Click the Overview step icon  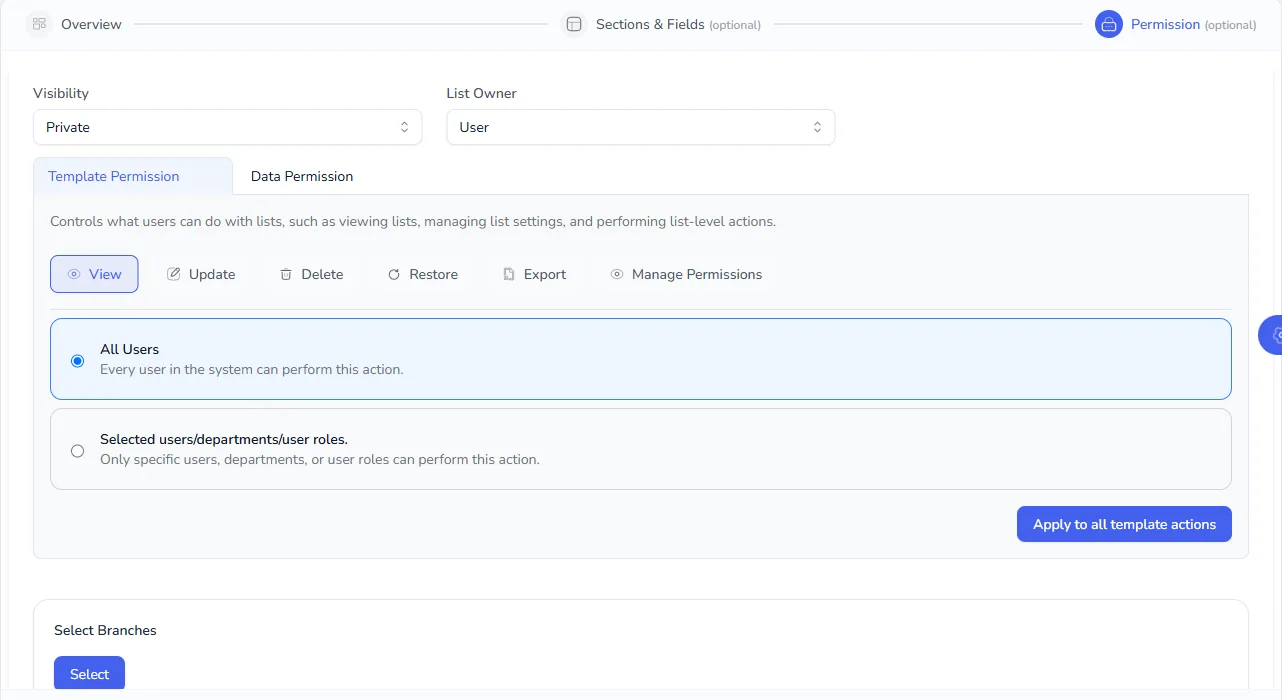coord(39,24)
